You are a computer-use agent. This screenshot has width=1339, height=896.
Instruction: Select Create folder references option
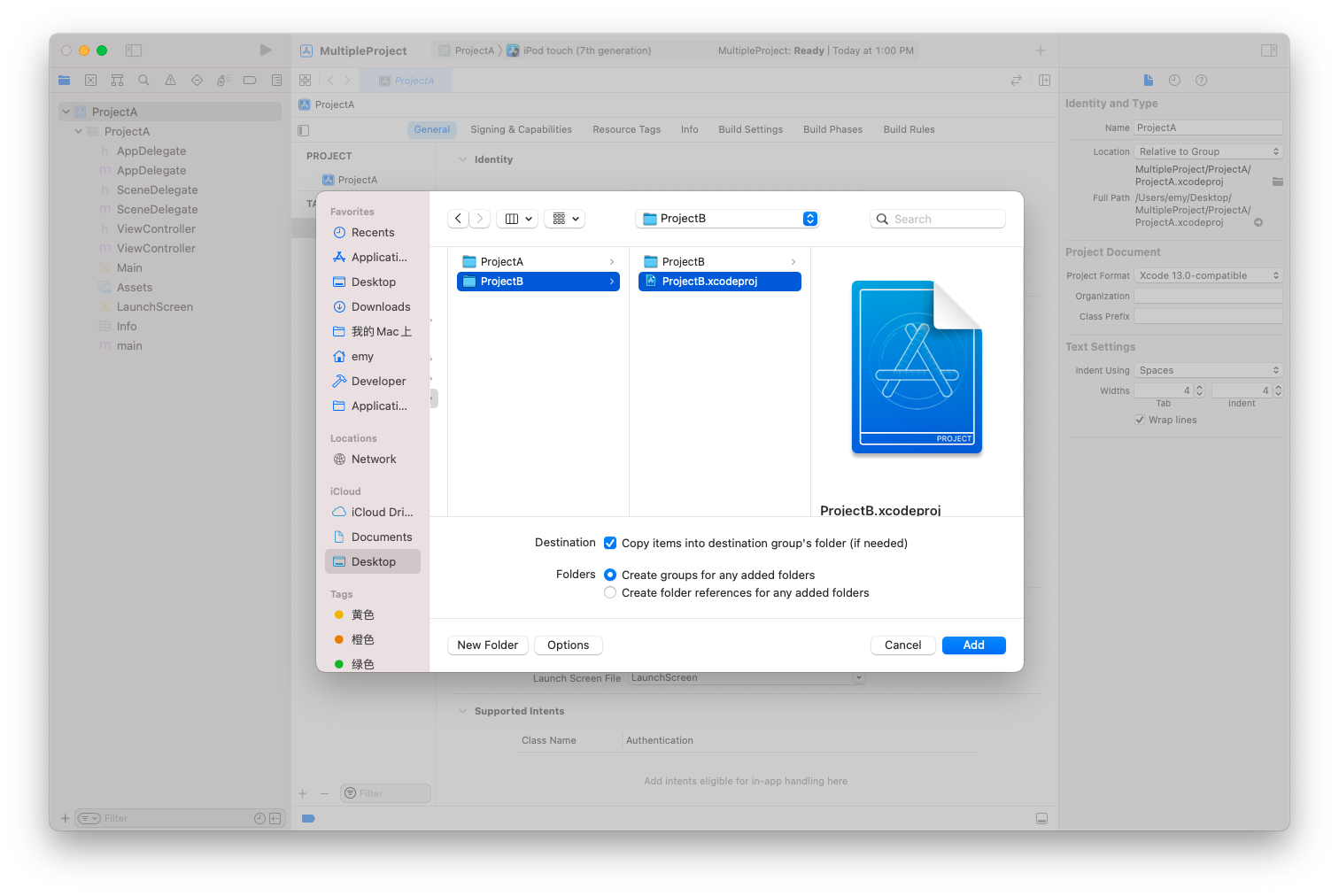tap(610, 592)
